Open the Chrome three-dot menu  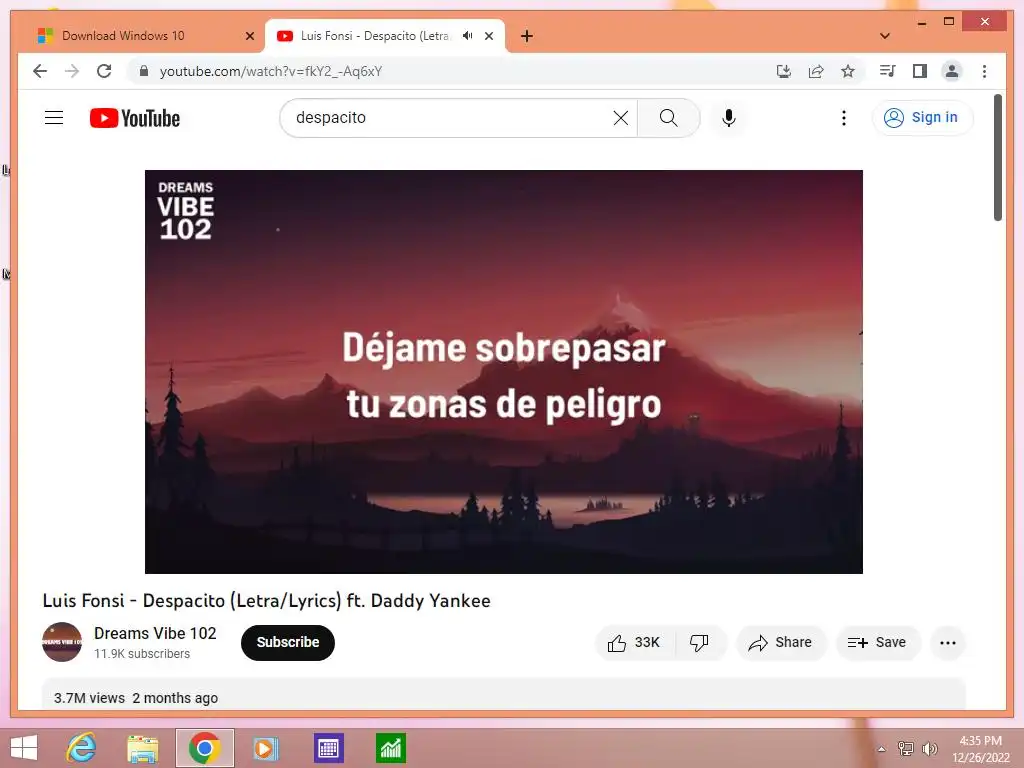coord(984,71)
